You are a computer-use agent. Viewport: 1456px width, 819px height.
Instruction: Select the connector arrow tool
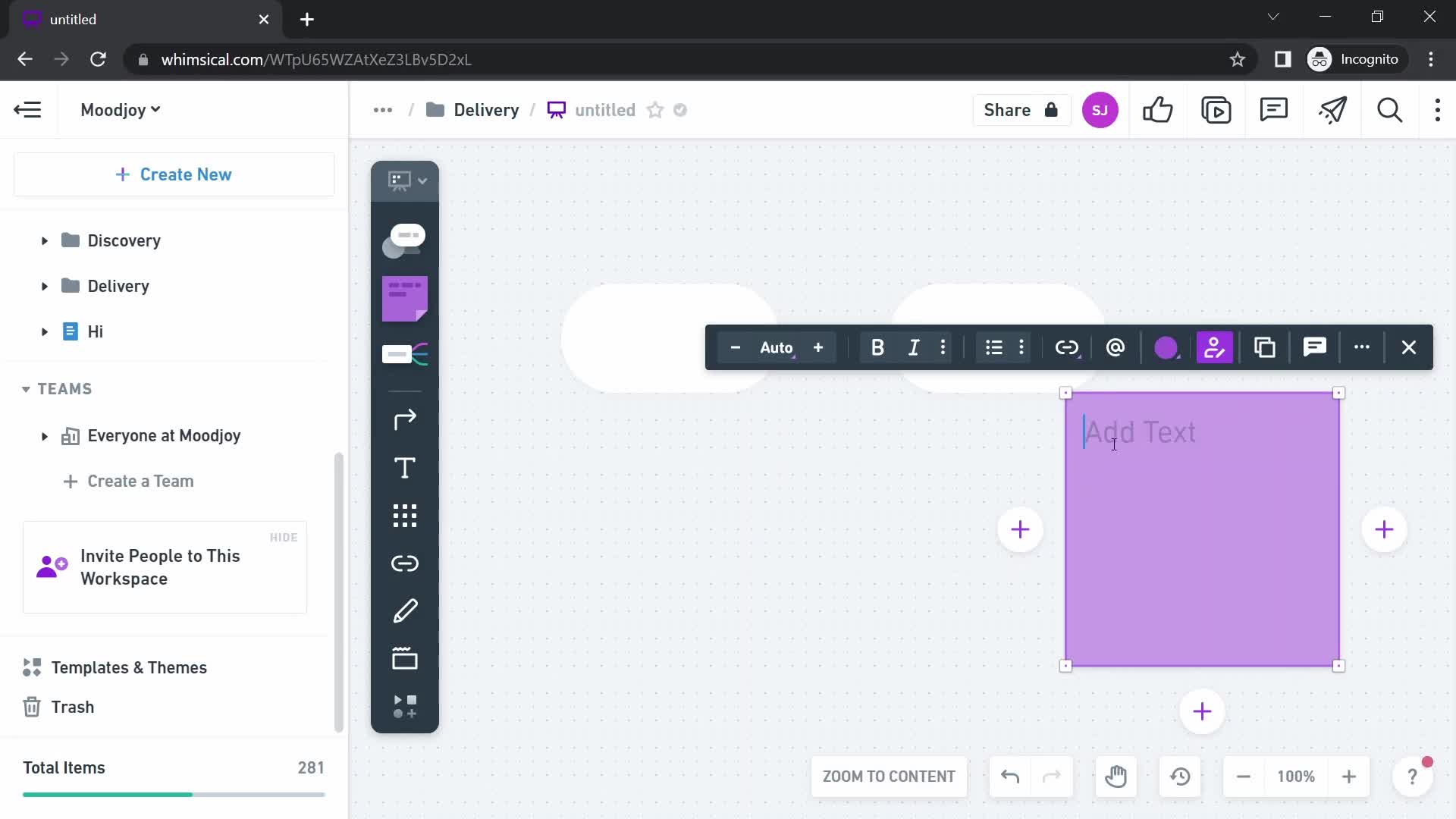click(405, 419)
